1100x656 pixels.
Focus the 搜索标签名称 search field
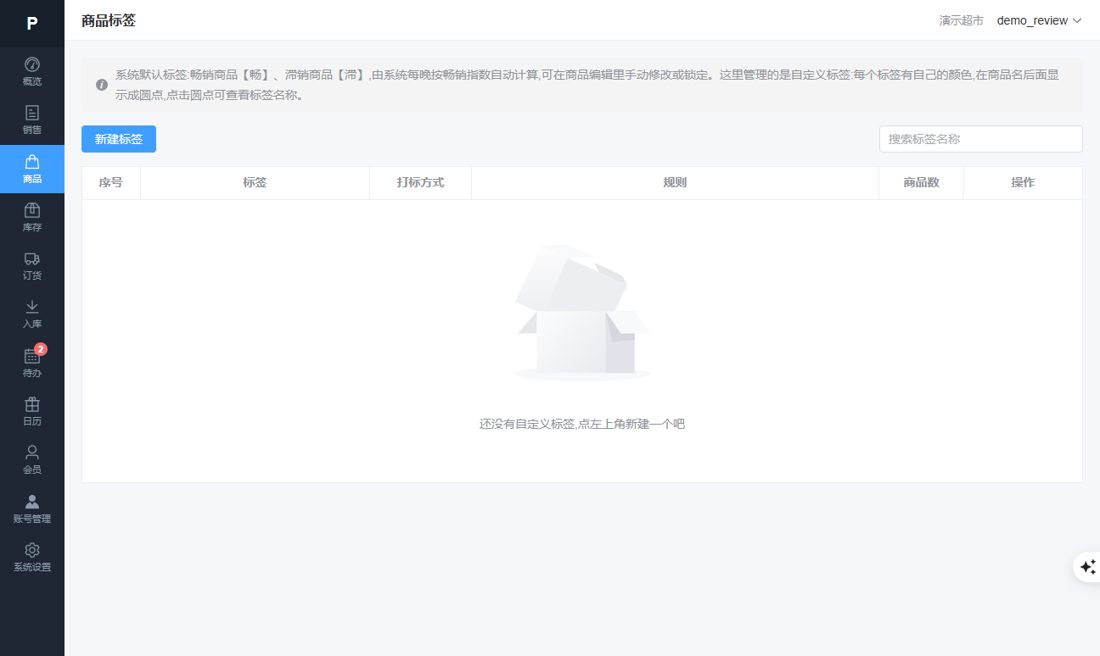981,139
